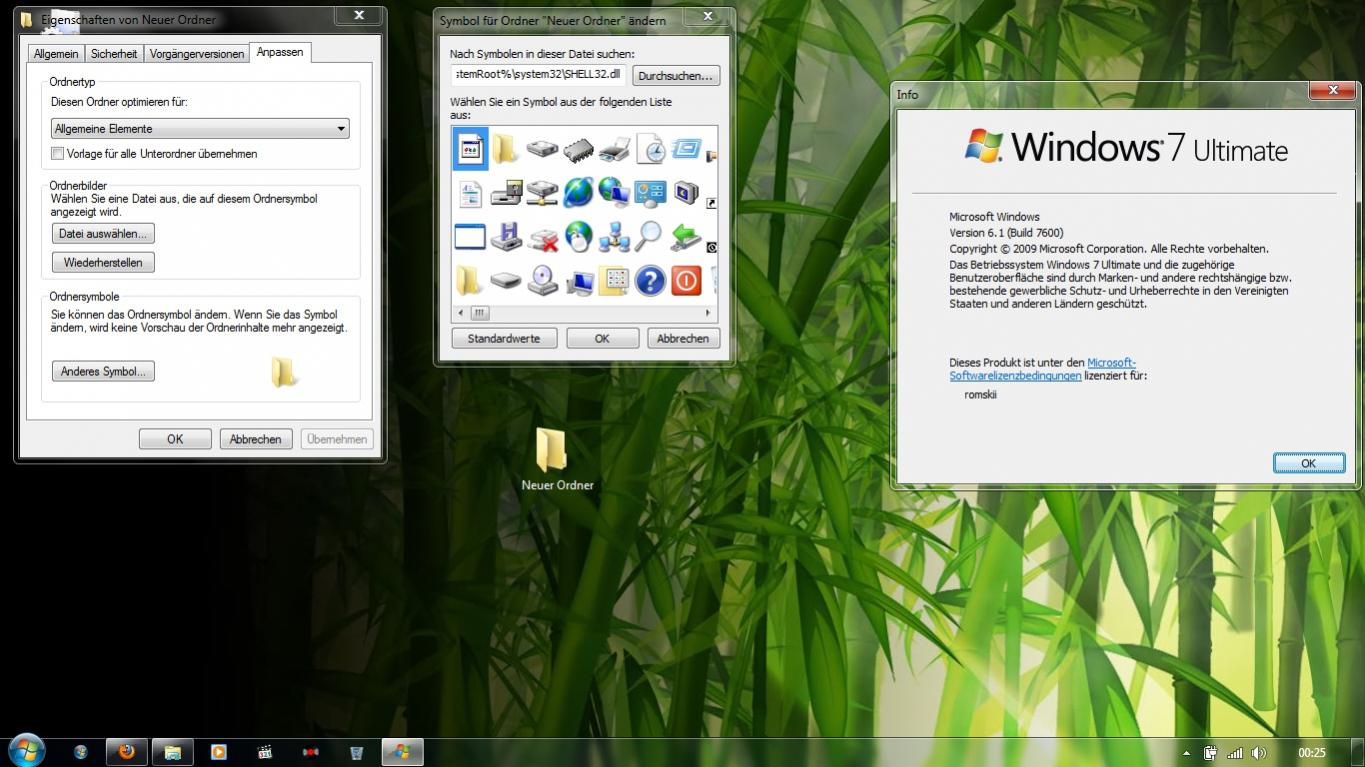The height and width of the screenshot is (767, 1365).
Task: Click the Datei auswählen button
Action: tap(103, 234)
